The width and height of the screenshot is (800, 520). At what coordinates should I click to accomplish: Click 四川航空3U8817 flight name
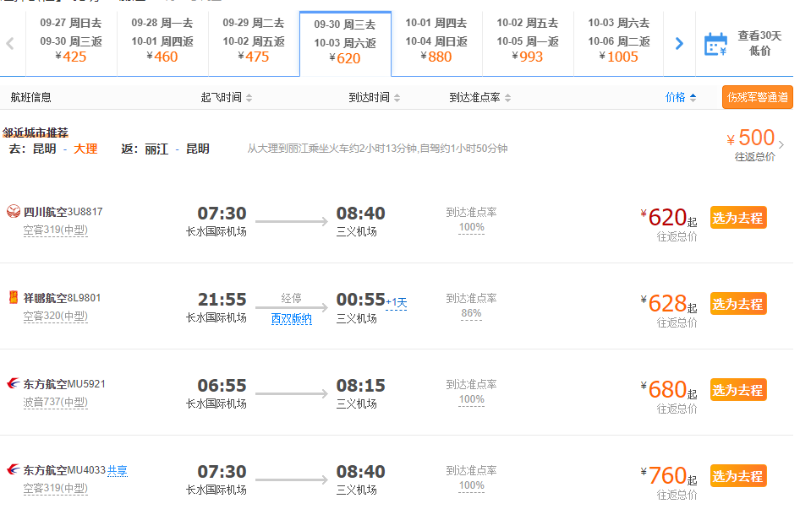[x=63, y=212]
